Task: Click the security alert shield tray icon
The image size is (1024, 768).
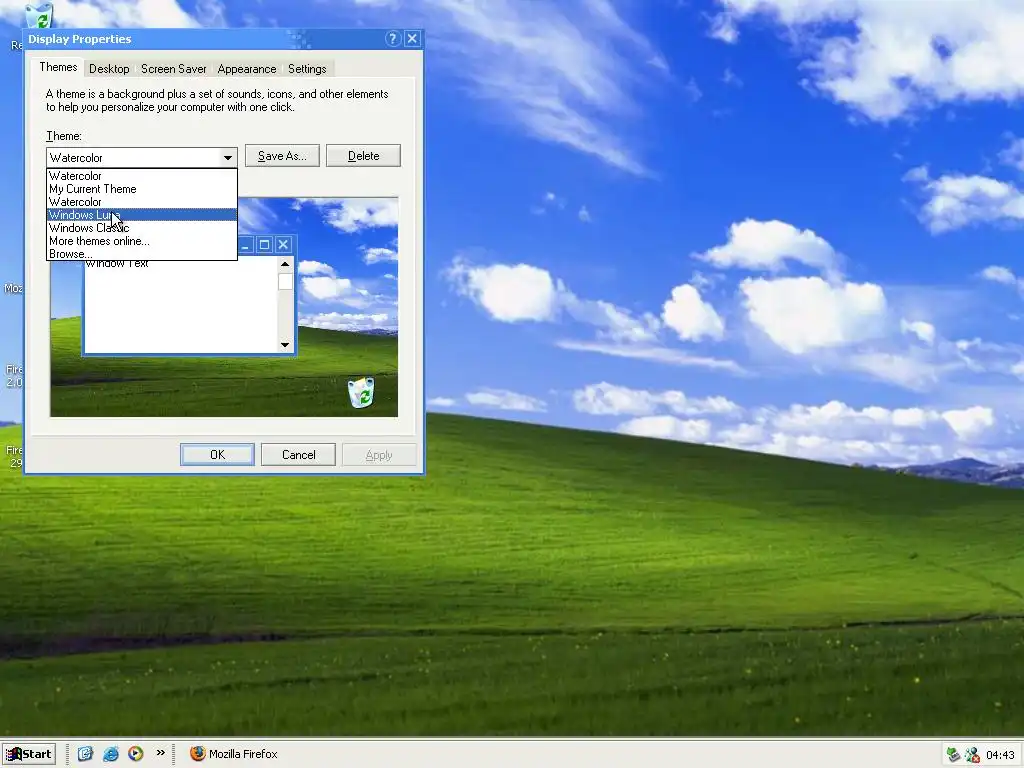Action: (x=972, y=755)
